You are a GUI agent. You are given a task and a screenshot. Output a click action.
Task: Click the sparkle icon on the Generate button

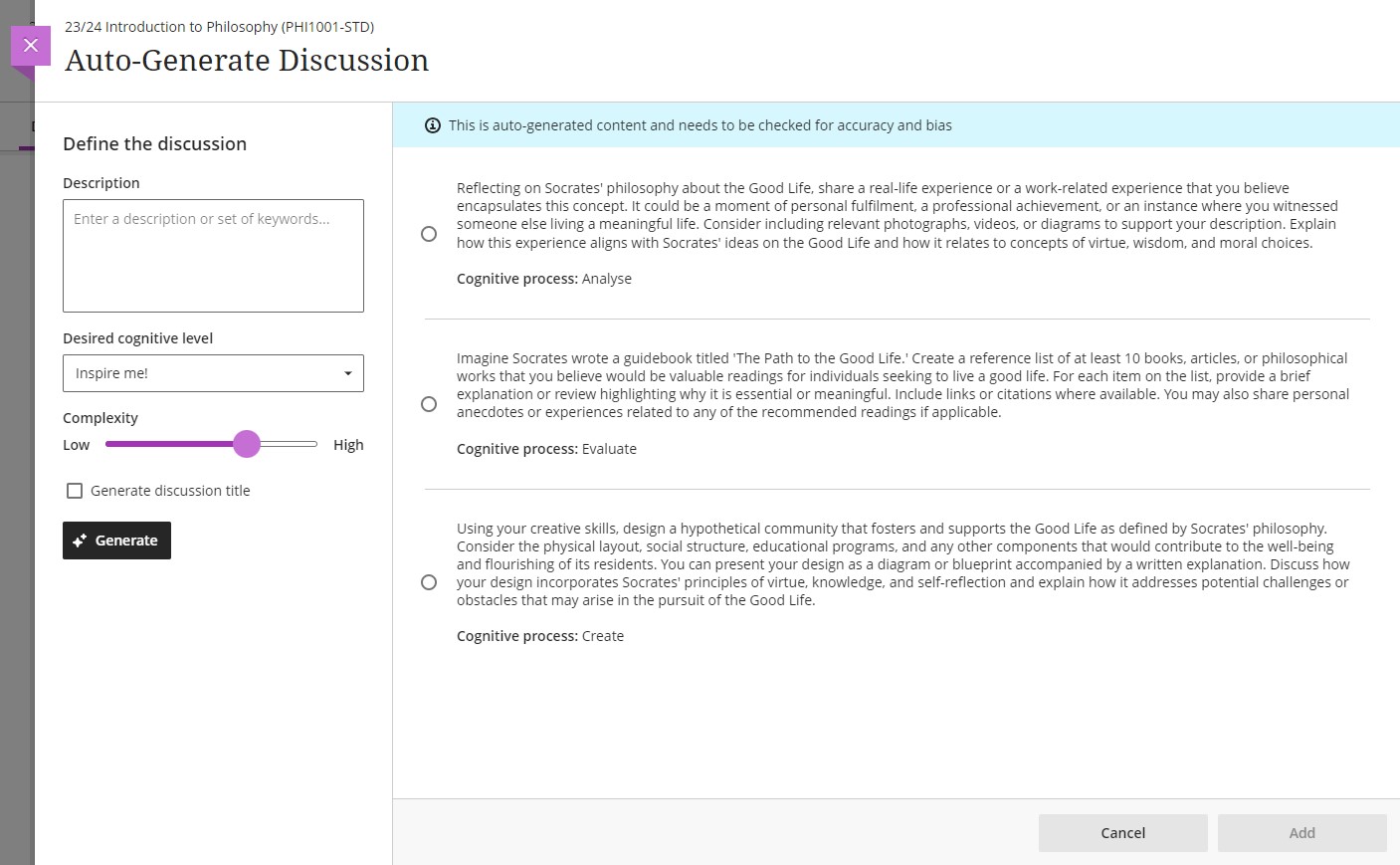coord(80,541)
